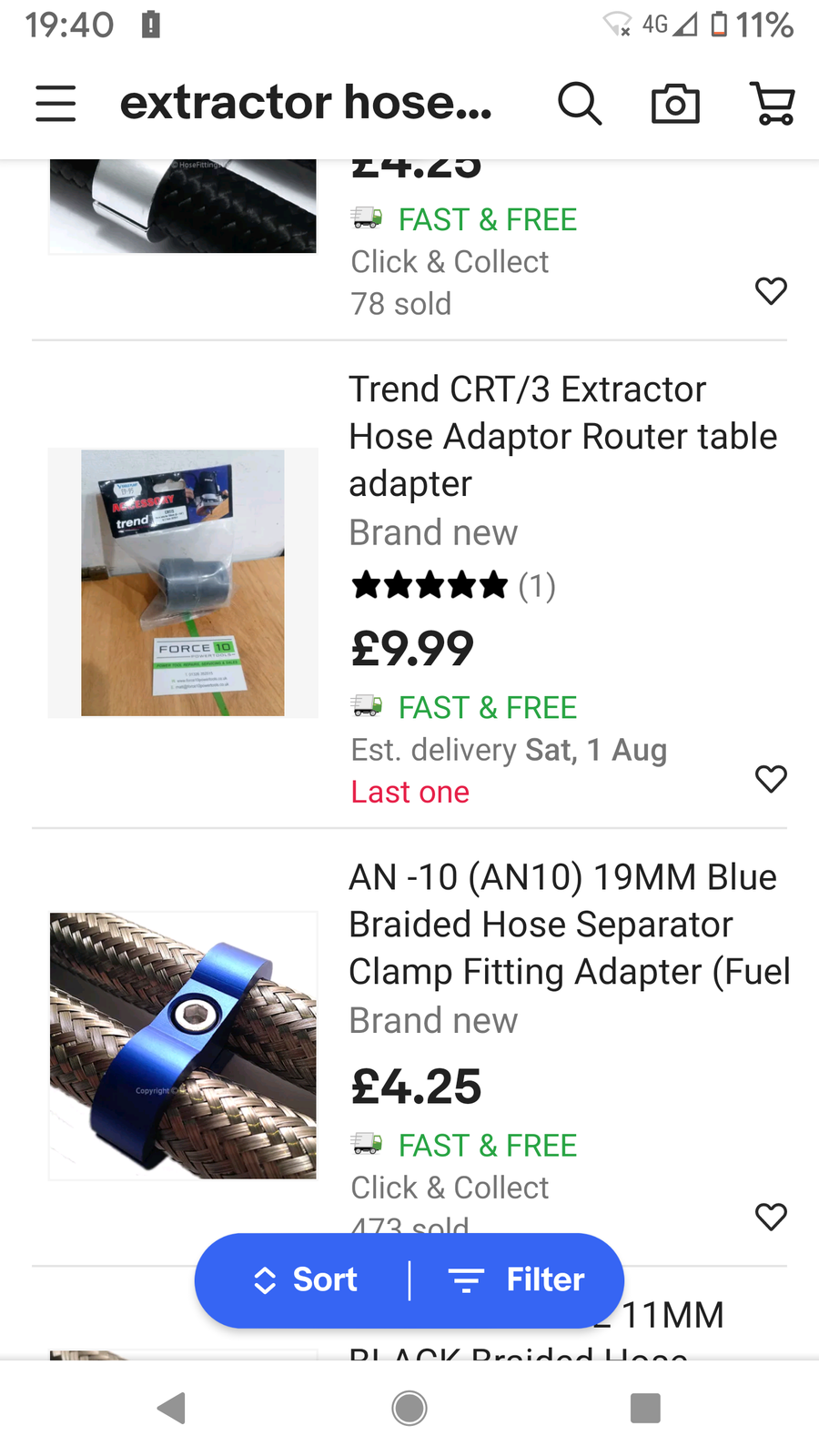Open the shopping cart

tap(773, 103)
